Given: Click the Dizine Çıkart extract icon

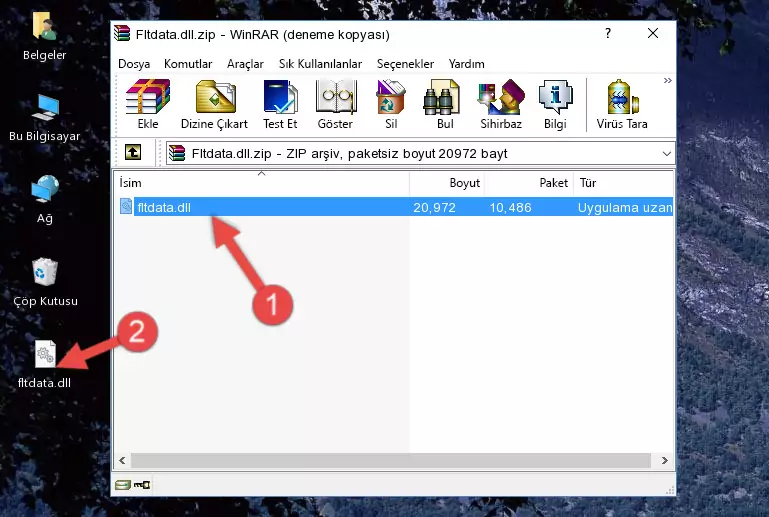Looking at the screenshot, I should [x=214, y=104].
